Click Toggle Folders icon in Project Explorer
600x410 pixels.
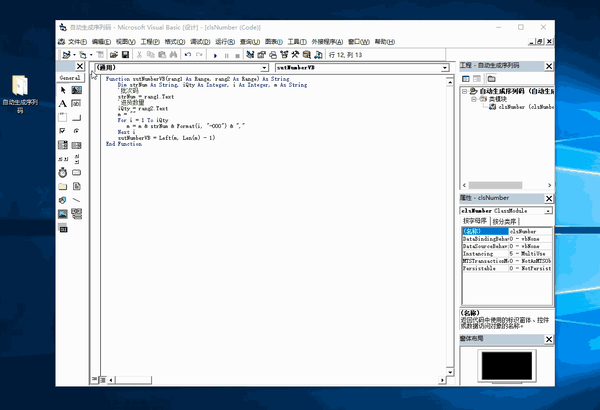pyautogui.click(x=491, y=79)
